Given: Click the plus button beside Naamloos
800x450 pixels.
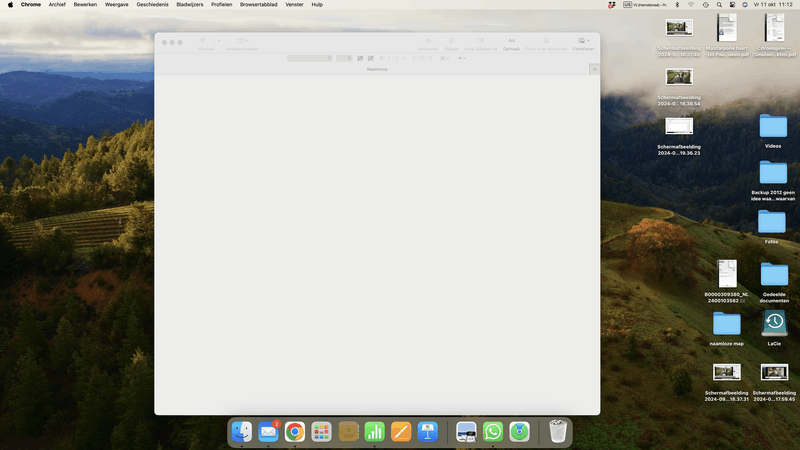Looking at the screenshot, I should click(x=594, y=69).
